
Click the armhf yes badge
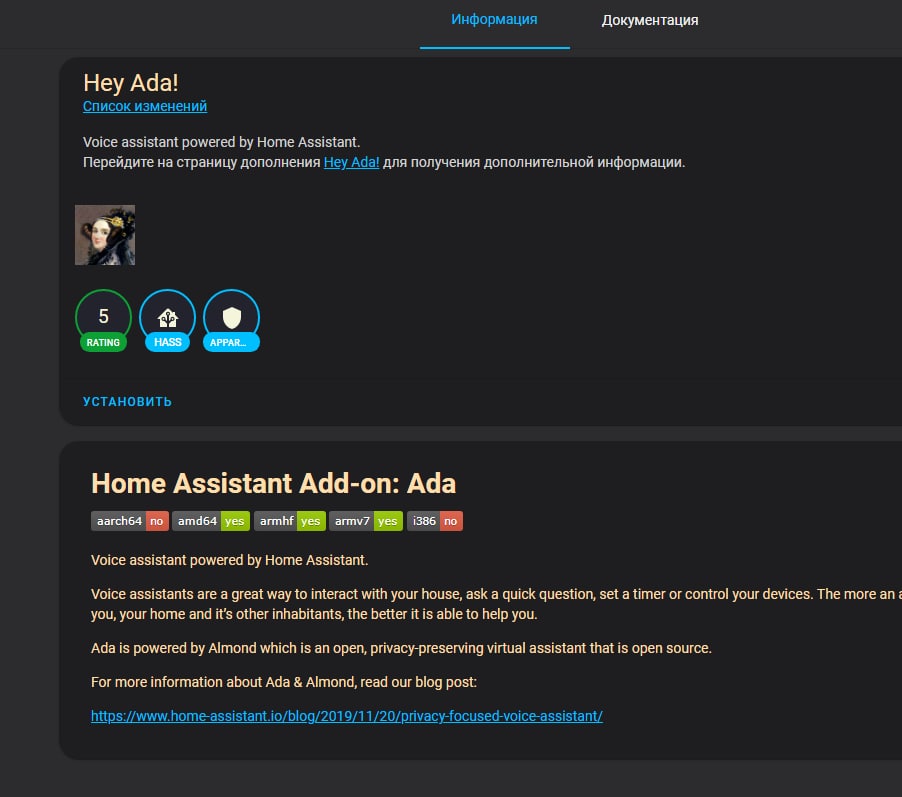(x=290, y=521)
